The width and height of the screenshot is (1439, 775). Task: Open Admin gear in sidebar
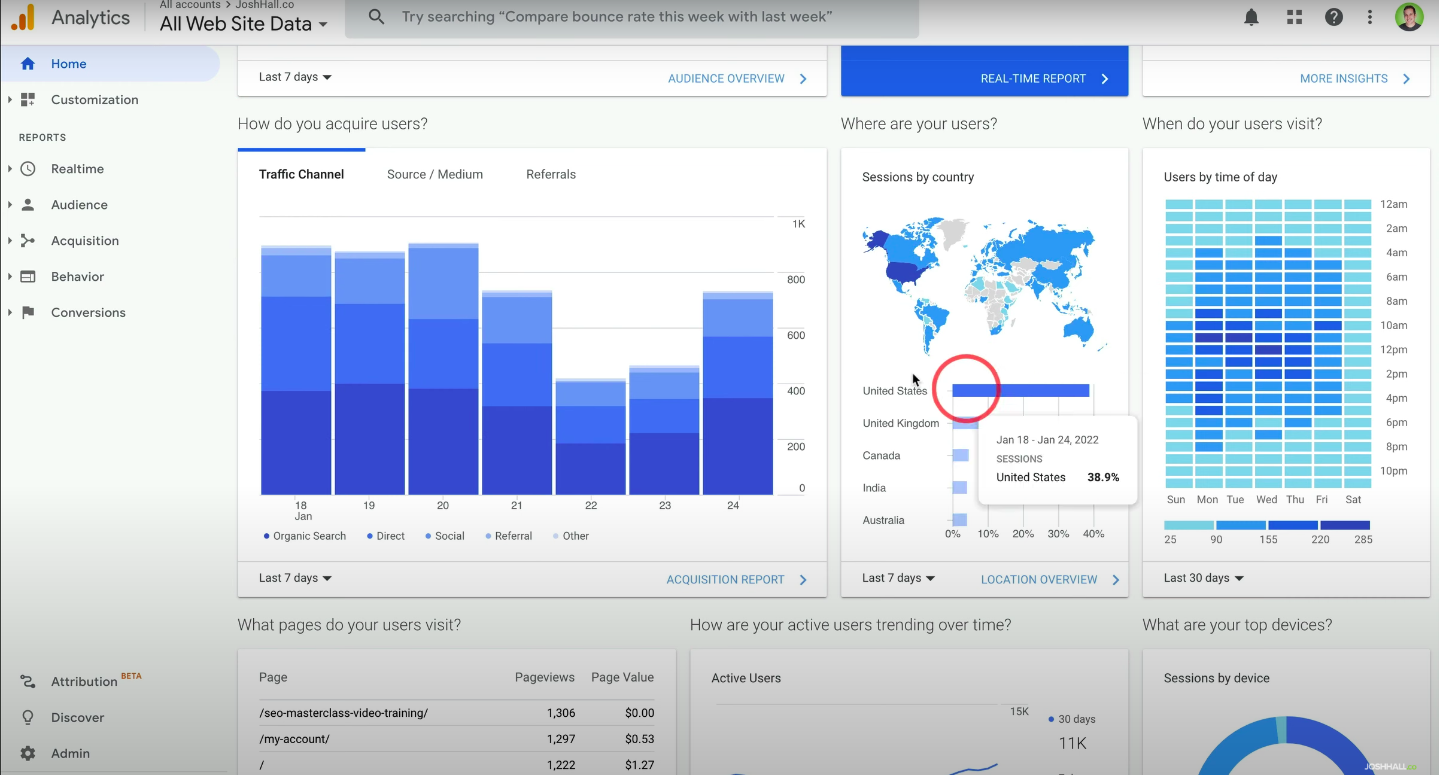click(69, 753)
